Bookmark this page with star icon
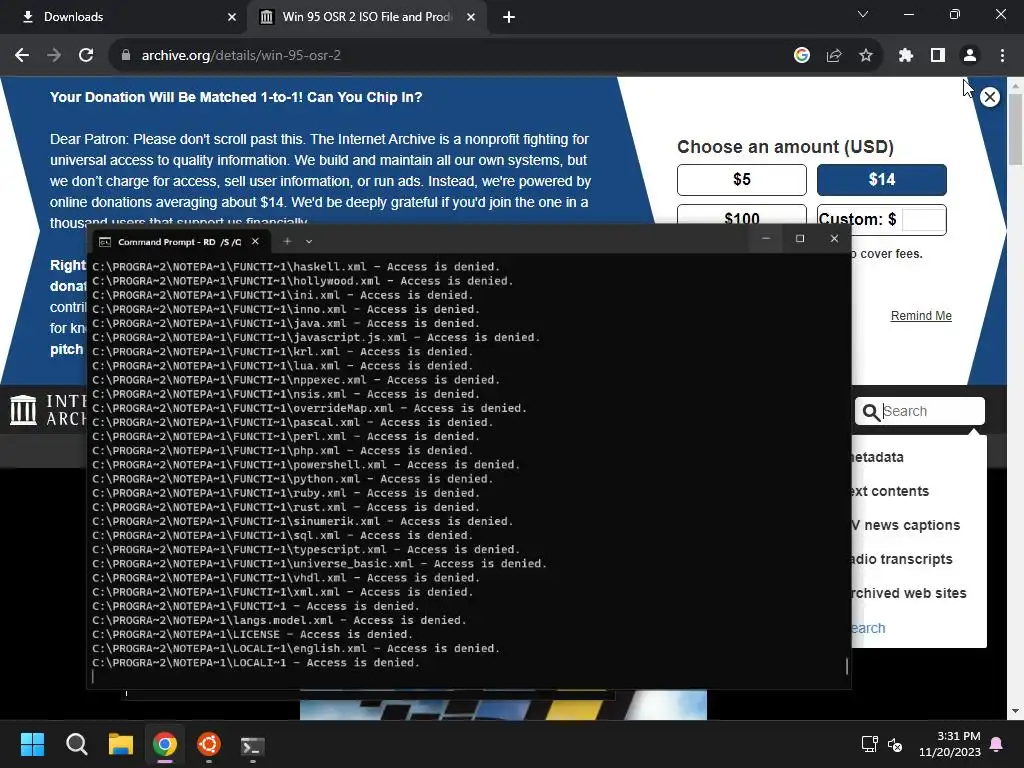Image resolution: width=1024 pixels, height=768 pixels. [x=866, y=56]
